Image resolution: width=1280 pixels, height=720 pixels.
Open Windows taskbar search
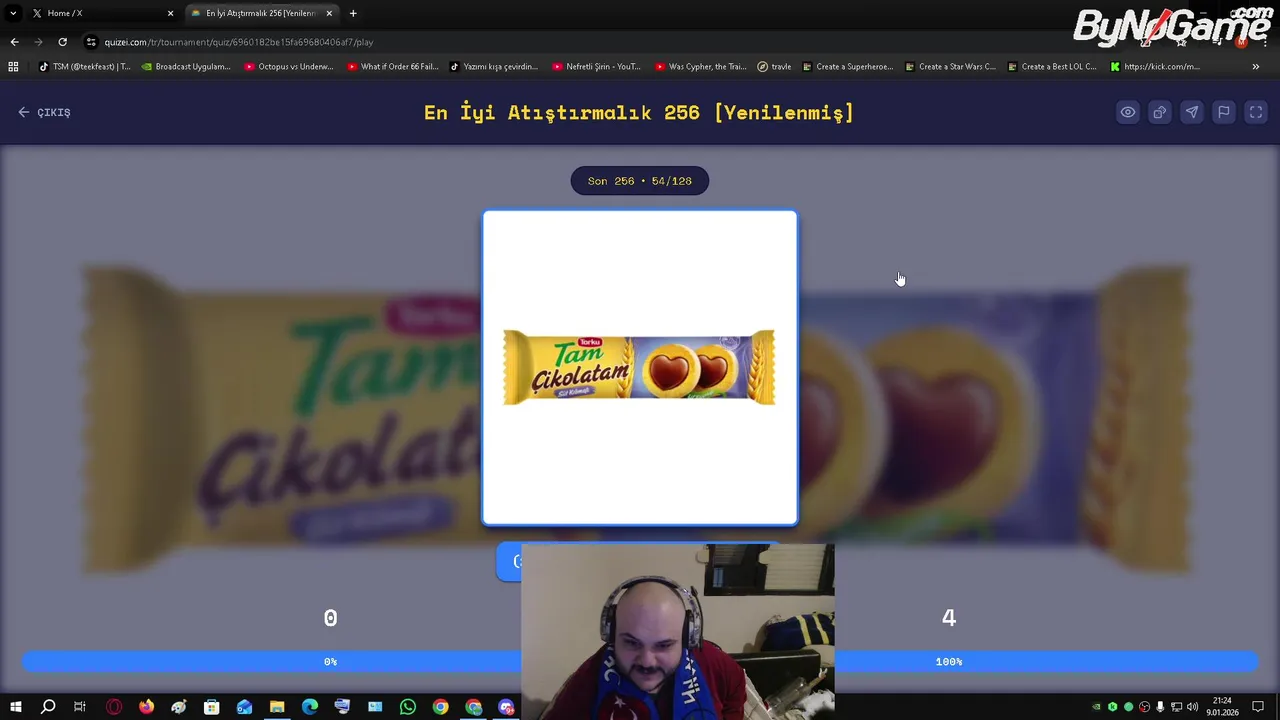click(x=48, y=707)
